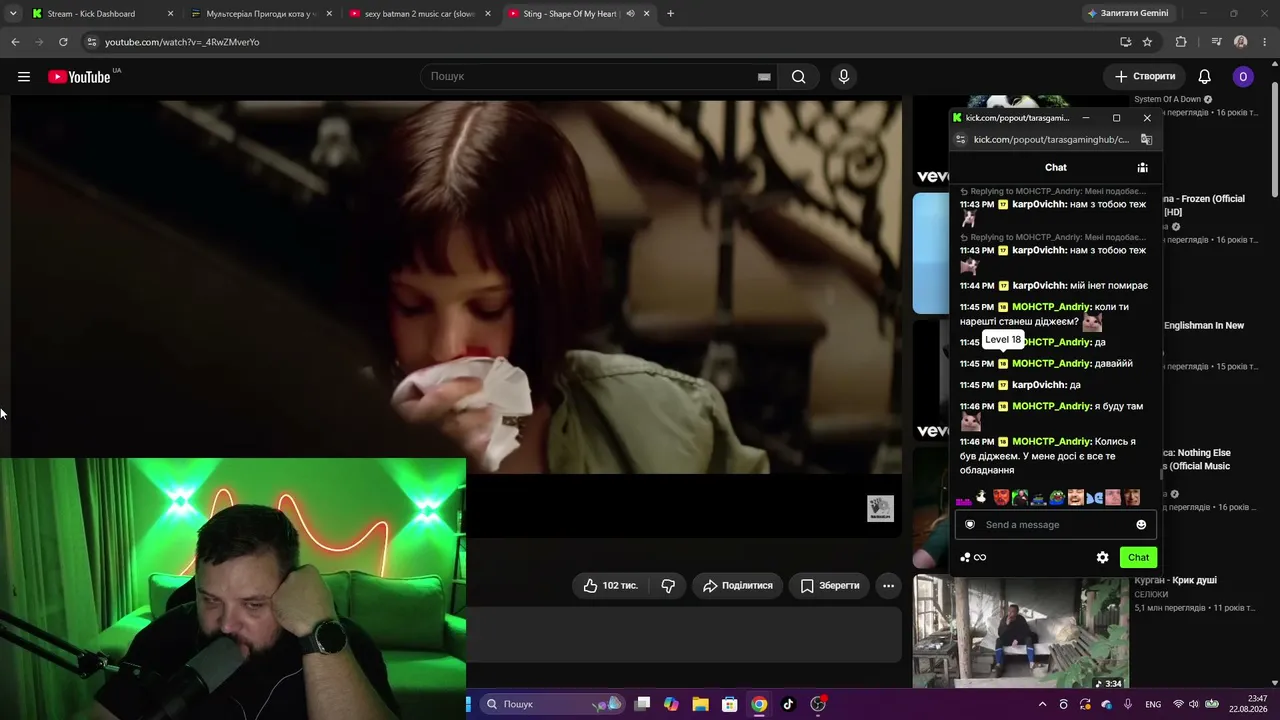The image size is (1280, 720).
Task: Open Chrome media controls icon
Action: (x=1216, y=42)
